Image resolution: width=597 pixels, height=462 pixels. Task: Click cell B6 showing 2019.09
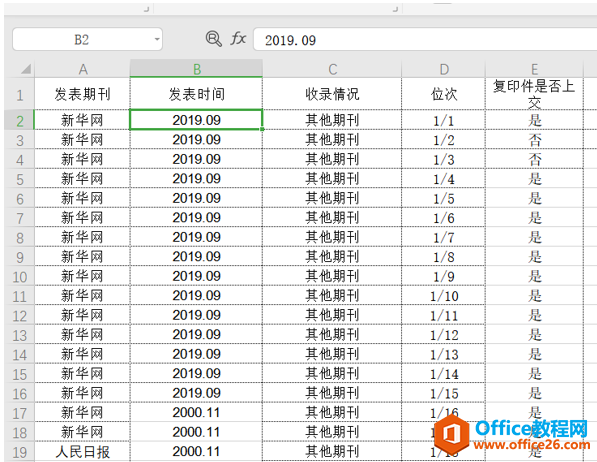[196, 198]
